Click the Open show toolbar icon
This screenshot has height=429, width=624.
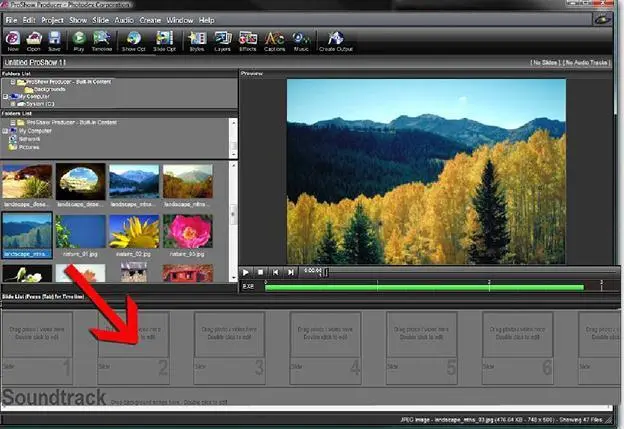coord(34,41)
